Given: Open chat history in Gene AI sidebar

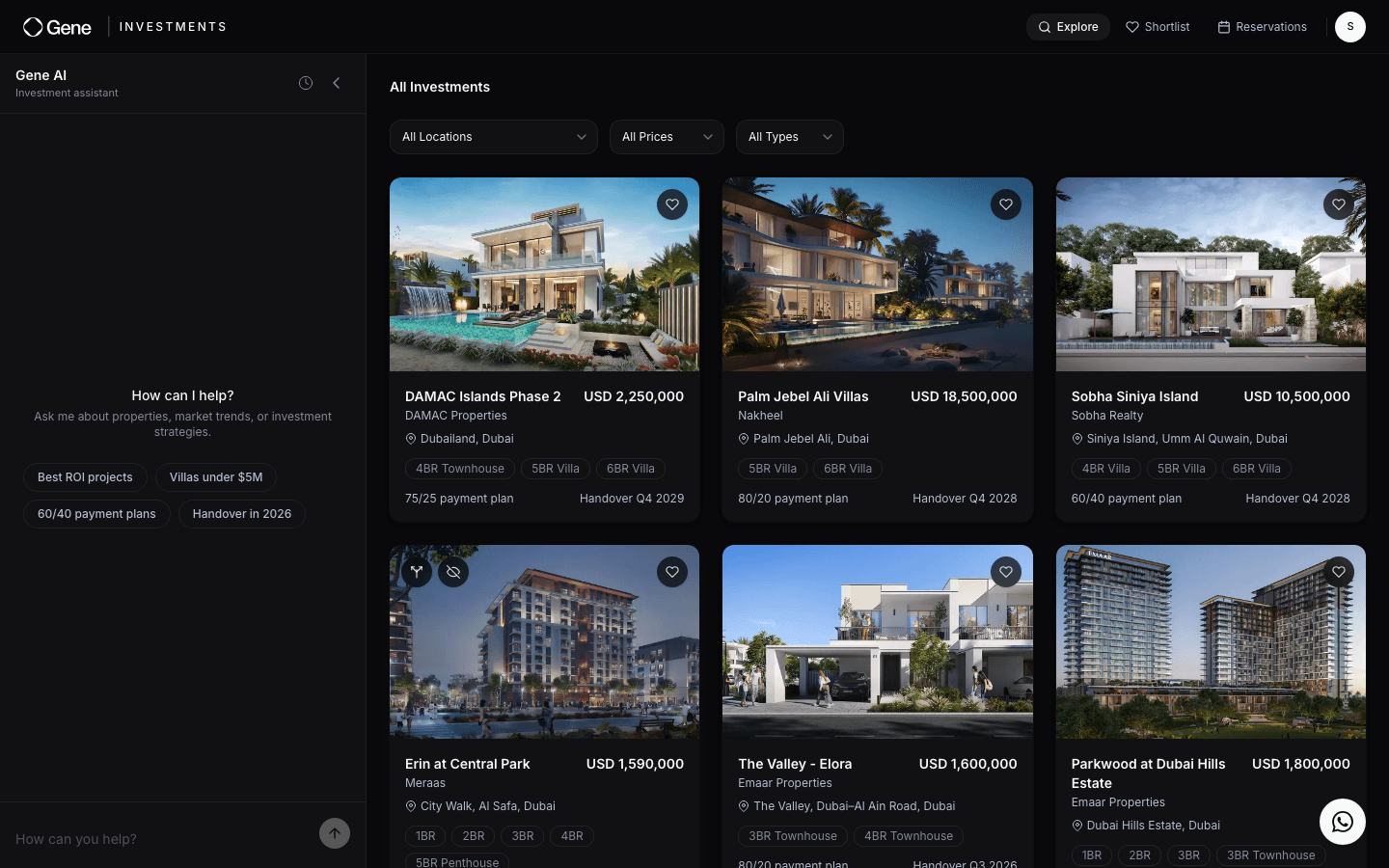Looking at the screenshot, I should click(306, 83).
